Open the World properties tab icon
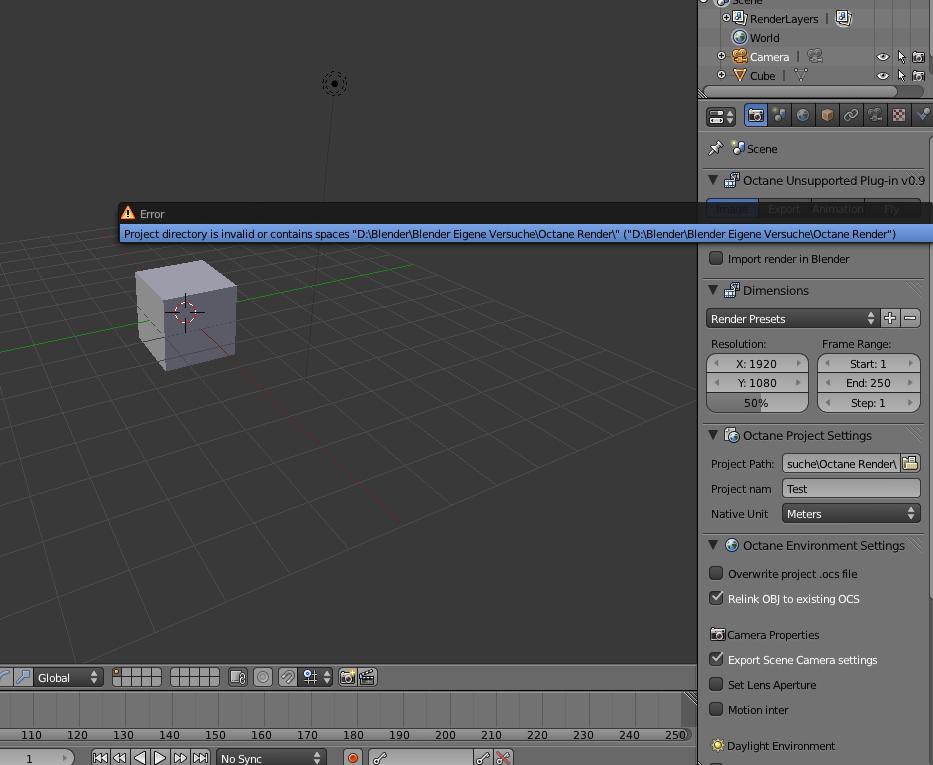Viewport: 933px width, 765px height. coord(803,115)
